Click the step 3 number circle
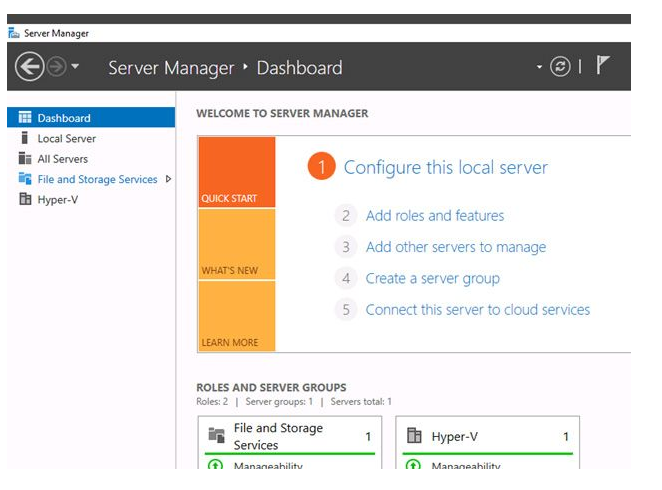662x490 pixels. coord(346,246)
